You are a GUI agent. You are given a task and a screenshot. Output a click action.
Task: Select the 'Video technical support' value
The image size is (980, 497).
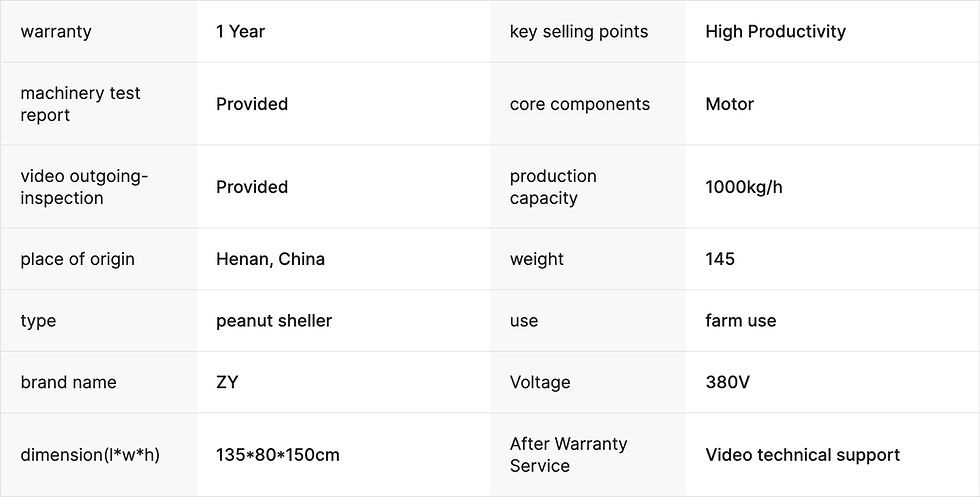pyautogui.click(x=803, y=455)
